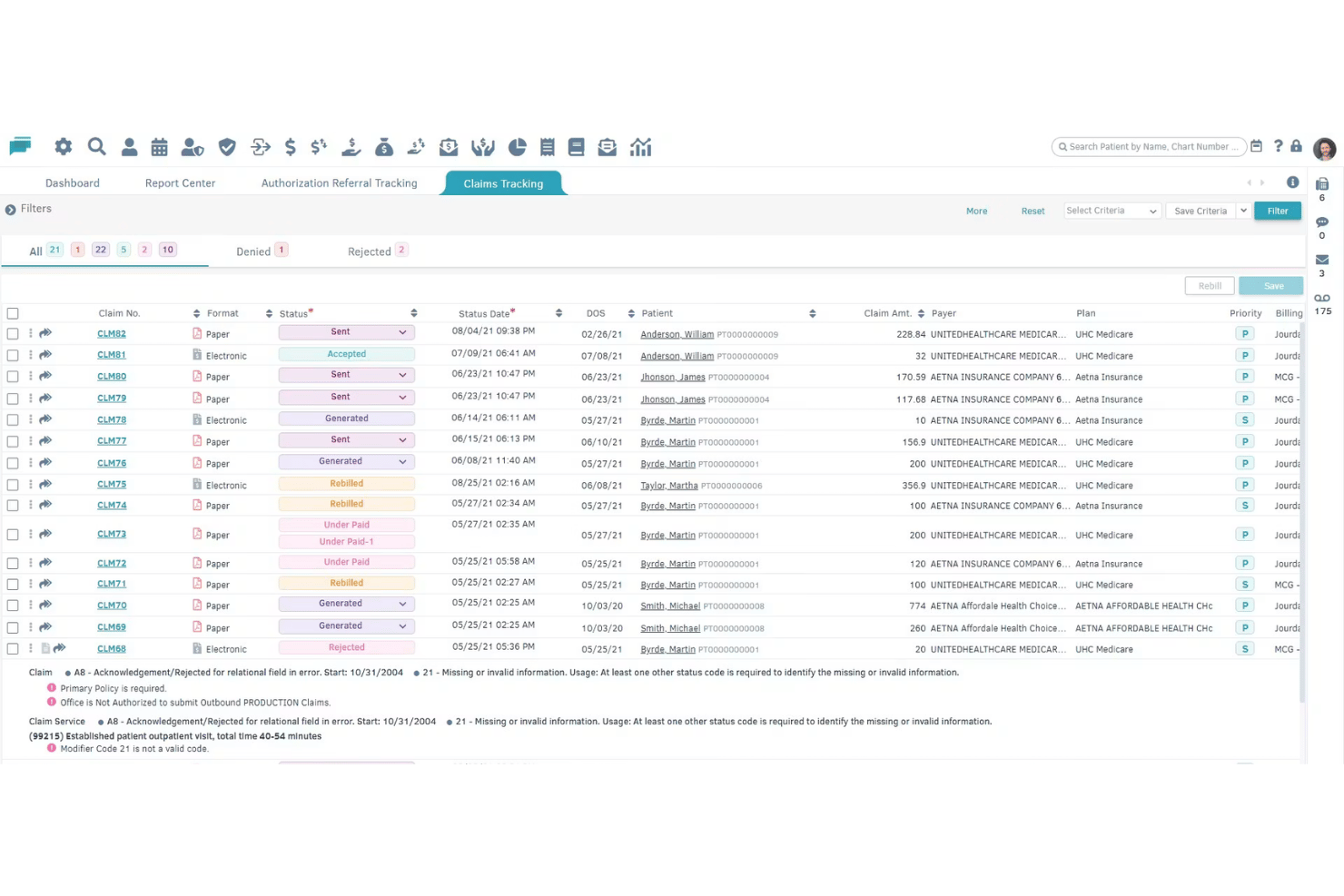Image resolution: width=1344 pixels, height=896 pixels.
Task: Click the single dollar sign toolbar icon
Action: pos(290,147)
